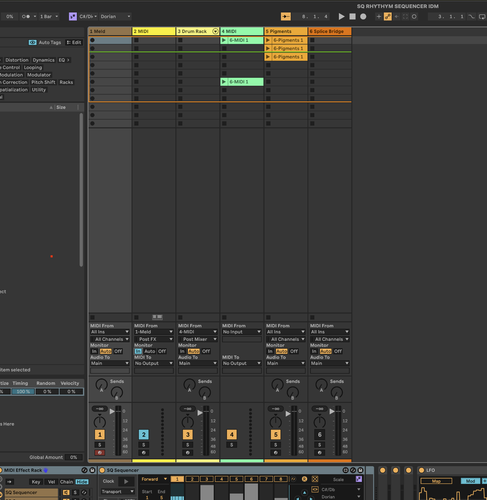Toggle the purple scale mode icon
This screenshot has width=487, height=500.
point(73,16)
